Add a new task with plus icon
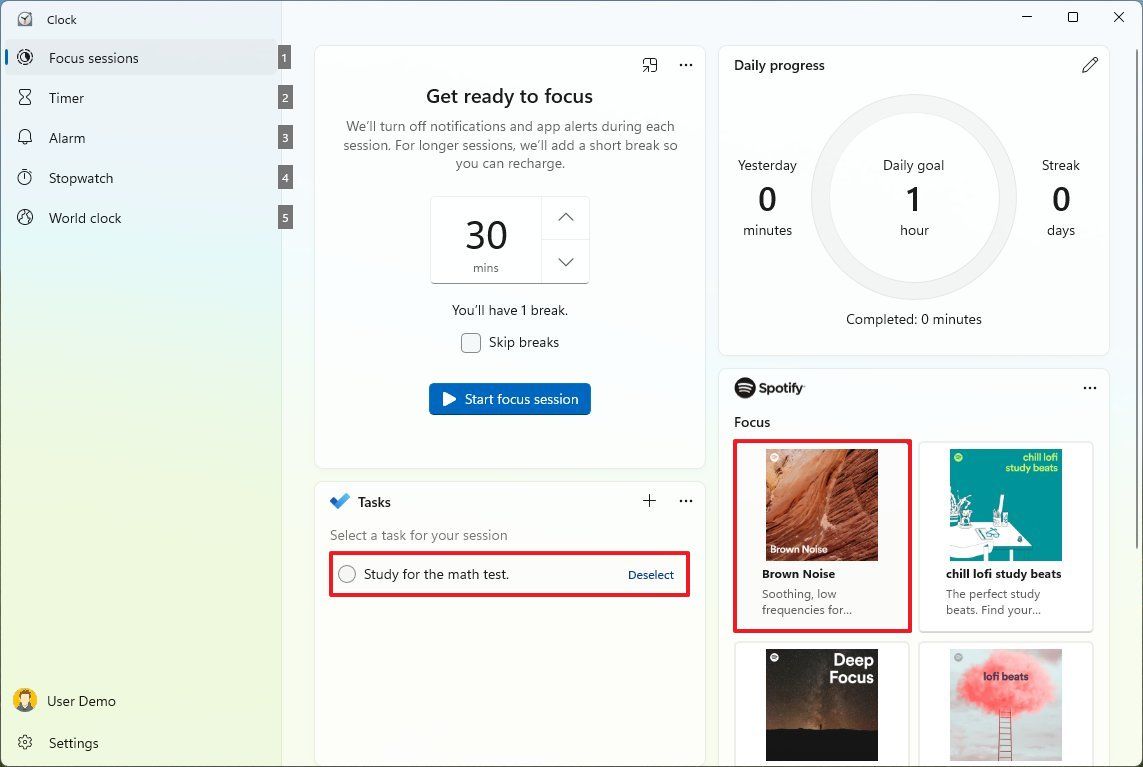1143x767 pixels. pyautogui.click(x=649, y=501)
